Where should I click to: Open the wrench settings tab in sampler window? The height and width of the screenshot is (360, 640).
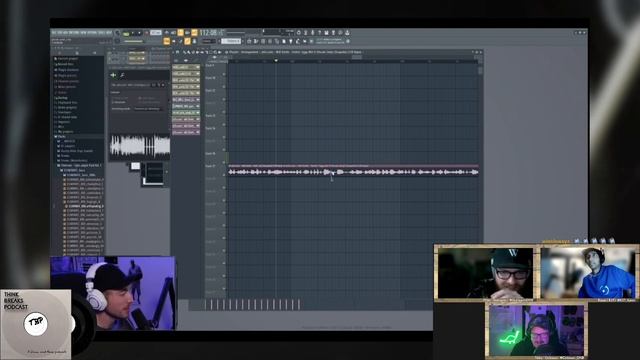(x=122, y=75)
